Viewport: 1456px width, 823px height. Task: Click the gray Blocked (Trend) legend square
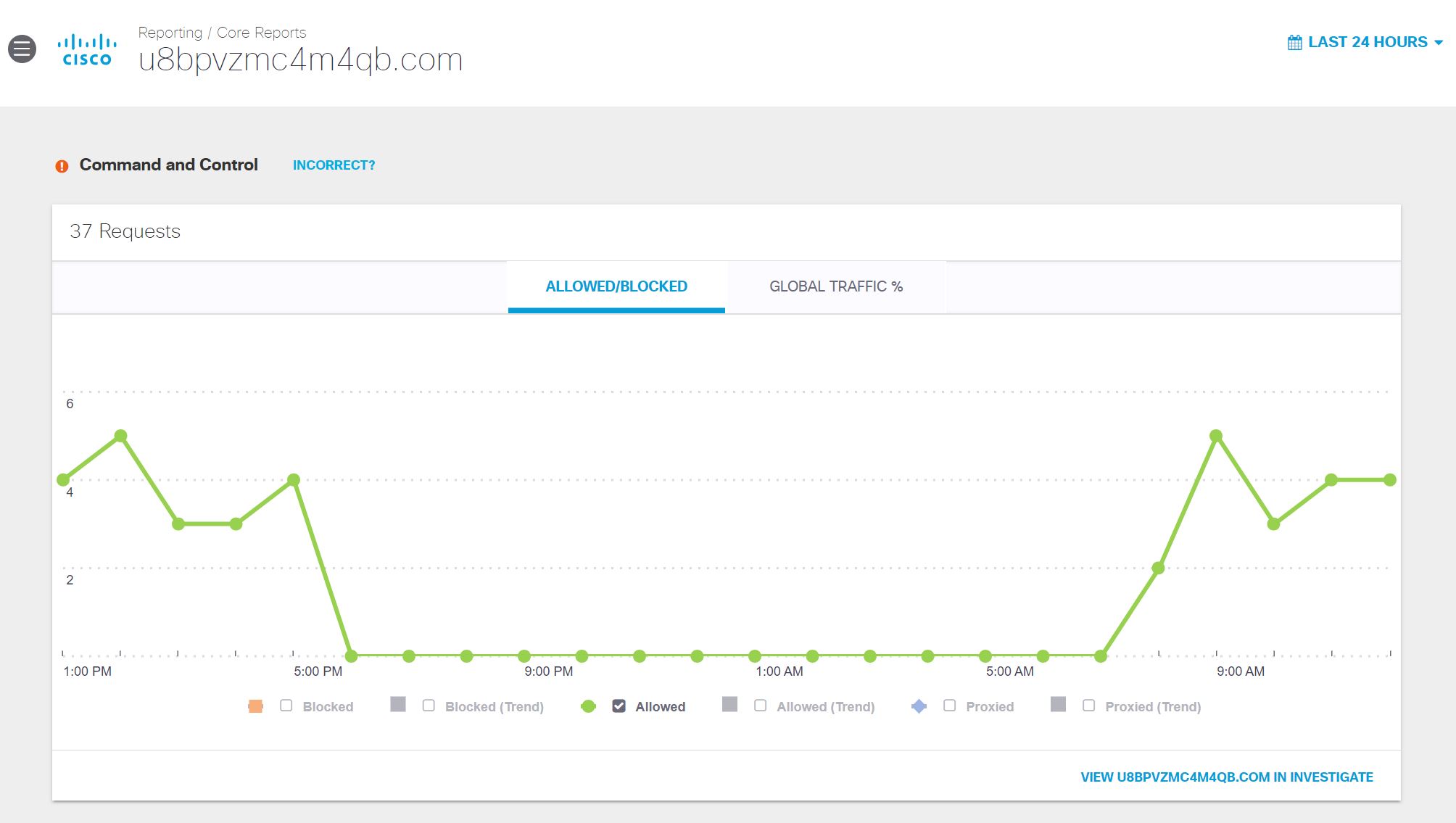coord(397,705)
